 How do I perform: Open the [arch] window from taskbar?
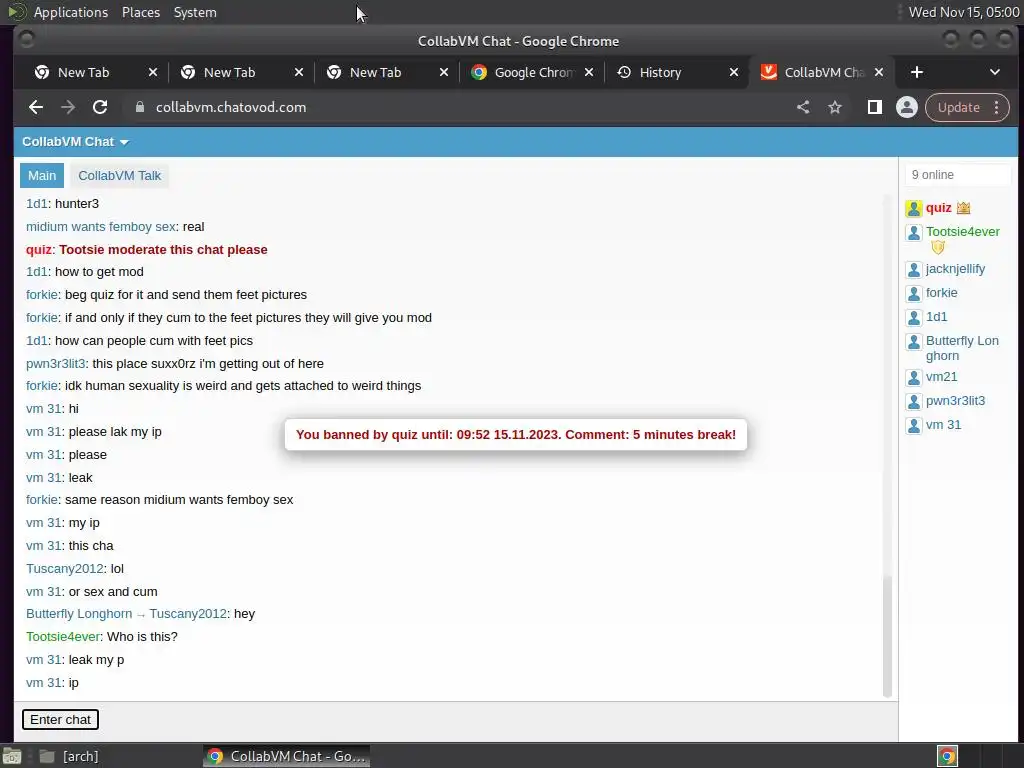pyautogui.click(x=69, y=756)
